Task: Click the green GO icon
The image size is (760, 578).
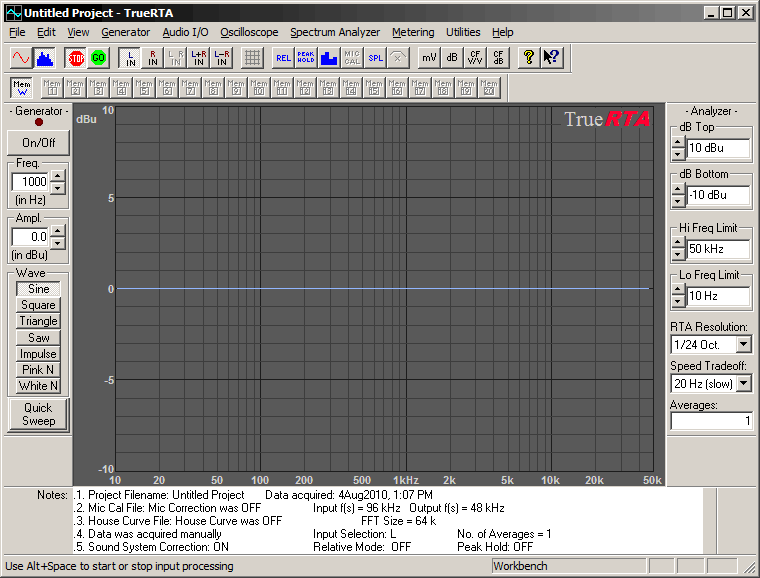Action: coord(98,58)
